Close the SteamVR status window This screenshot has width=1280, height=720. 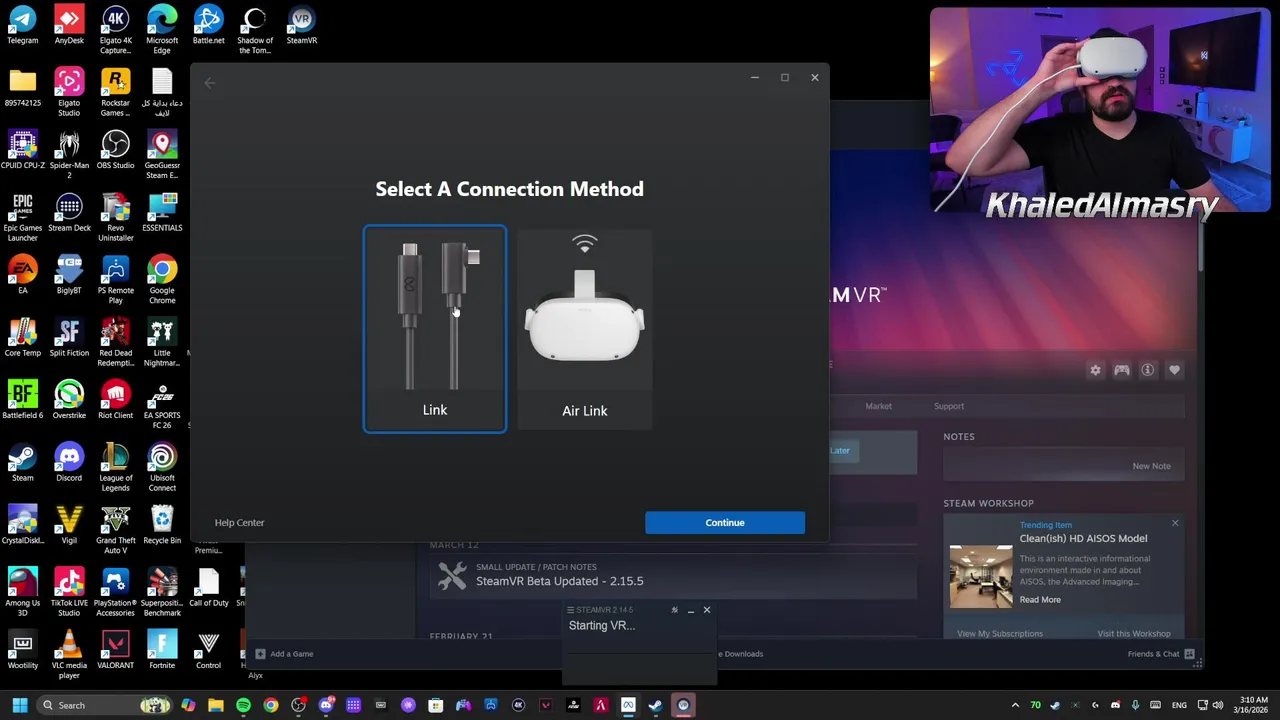click(706, 610)
